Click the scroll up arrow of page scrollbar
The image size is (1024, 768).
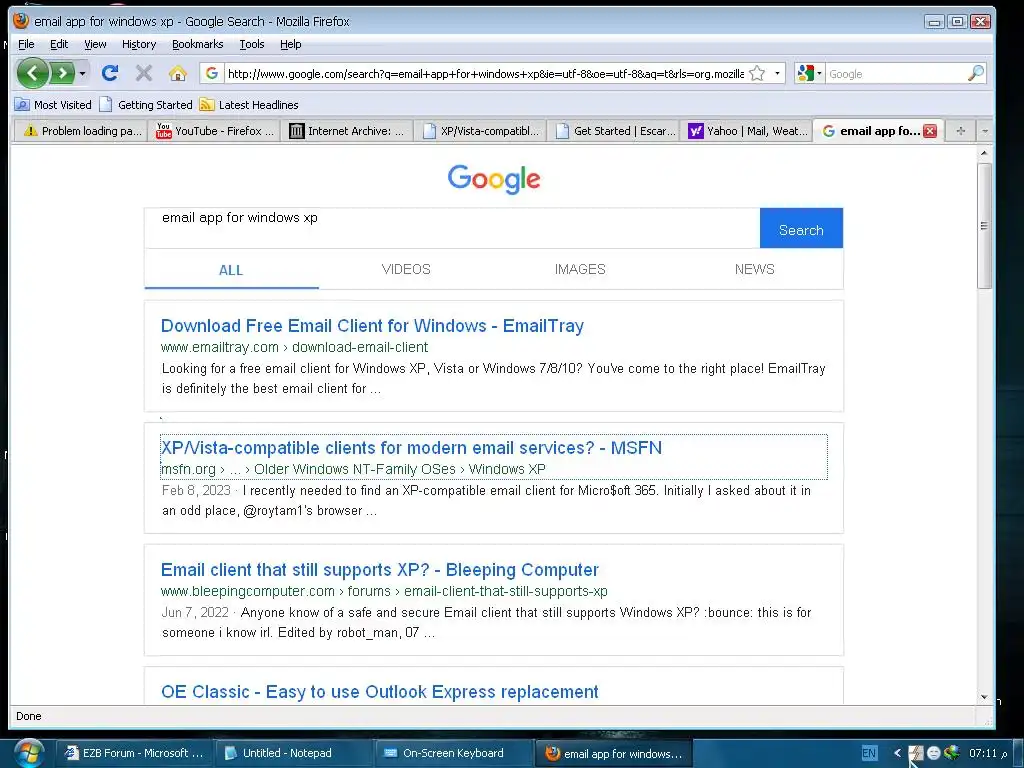[984, 153]
